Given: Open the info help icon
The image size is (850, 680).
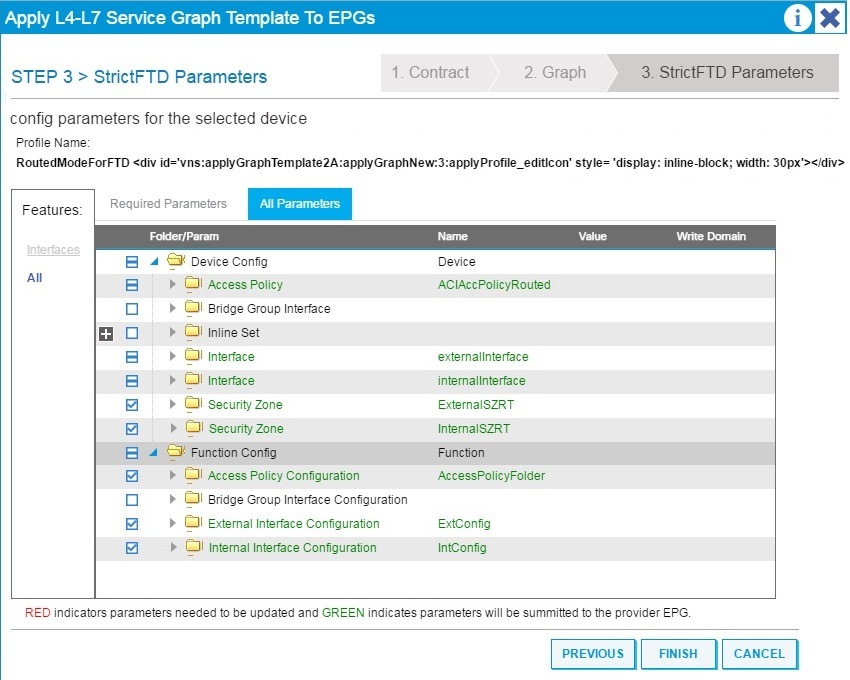Looking at the screenshot, I should point(797,18).
